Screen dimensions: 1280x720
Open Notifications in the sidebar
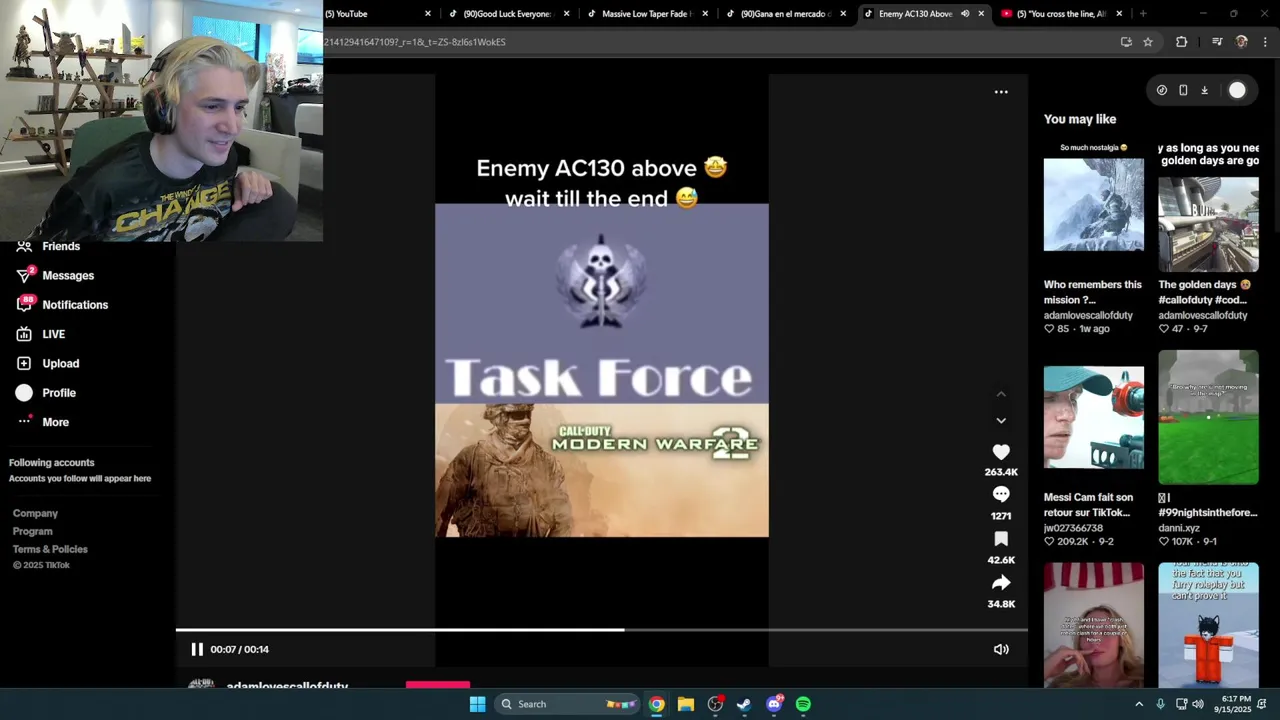(x=75, y=305)
